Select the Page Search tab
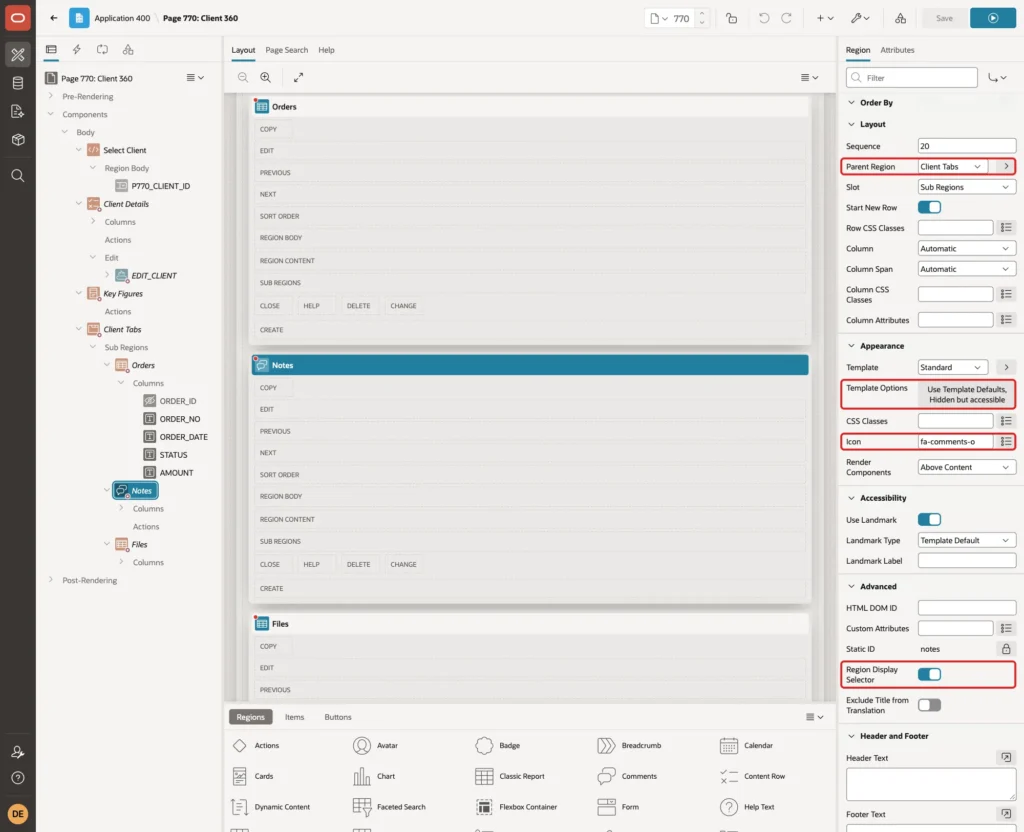Screen dimensions: 1024x832 [287, 50]
